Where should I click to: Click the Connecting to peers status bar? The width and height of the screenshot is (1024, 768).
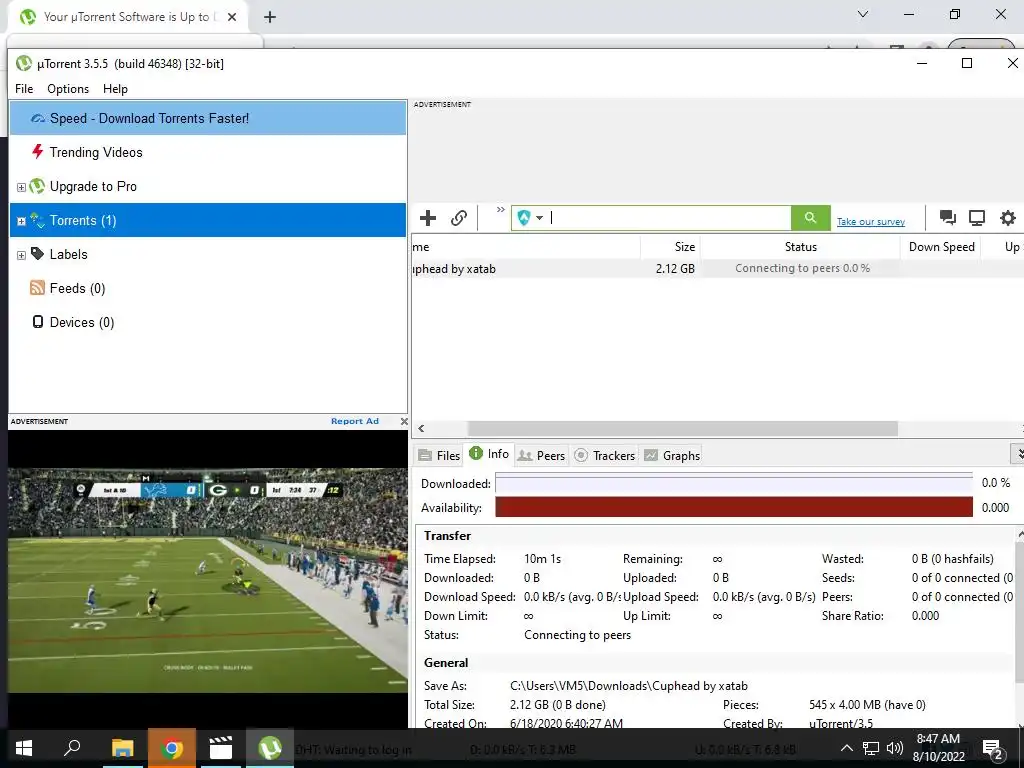pyautogui.click(x=802, y=268)
